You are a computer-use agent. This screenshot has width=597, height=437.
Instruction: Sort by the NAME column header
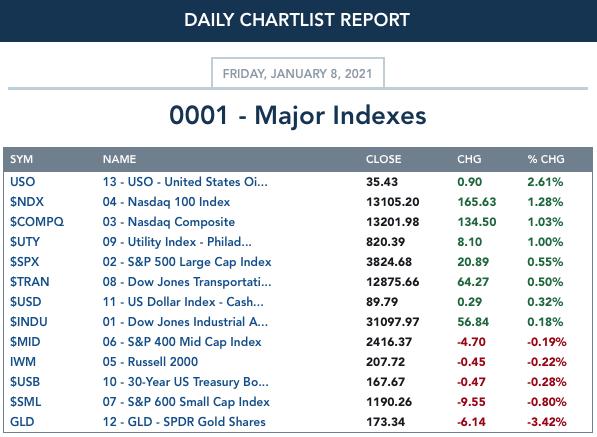(x=119, y=159)
